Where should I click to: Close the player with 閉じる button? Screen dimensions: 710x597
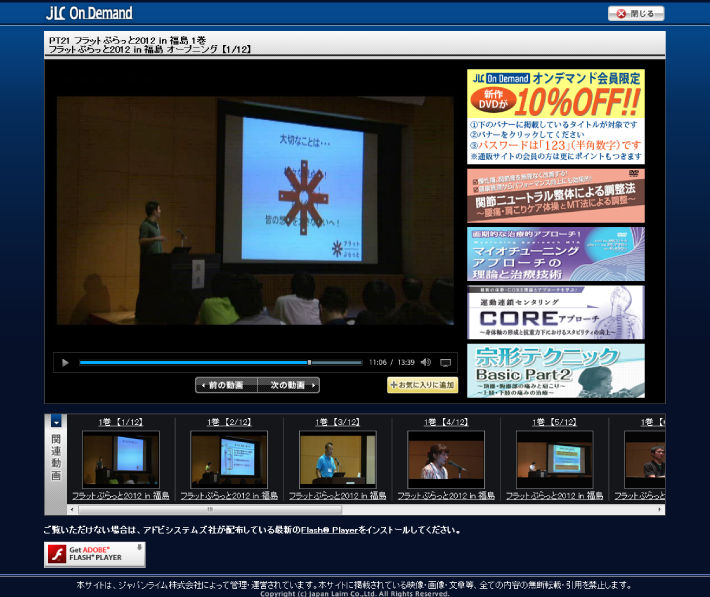tap(636, 14)
